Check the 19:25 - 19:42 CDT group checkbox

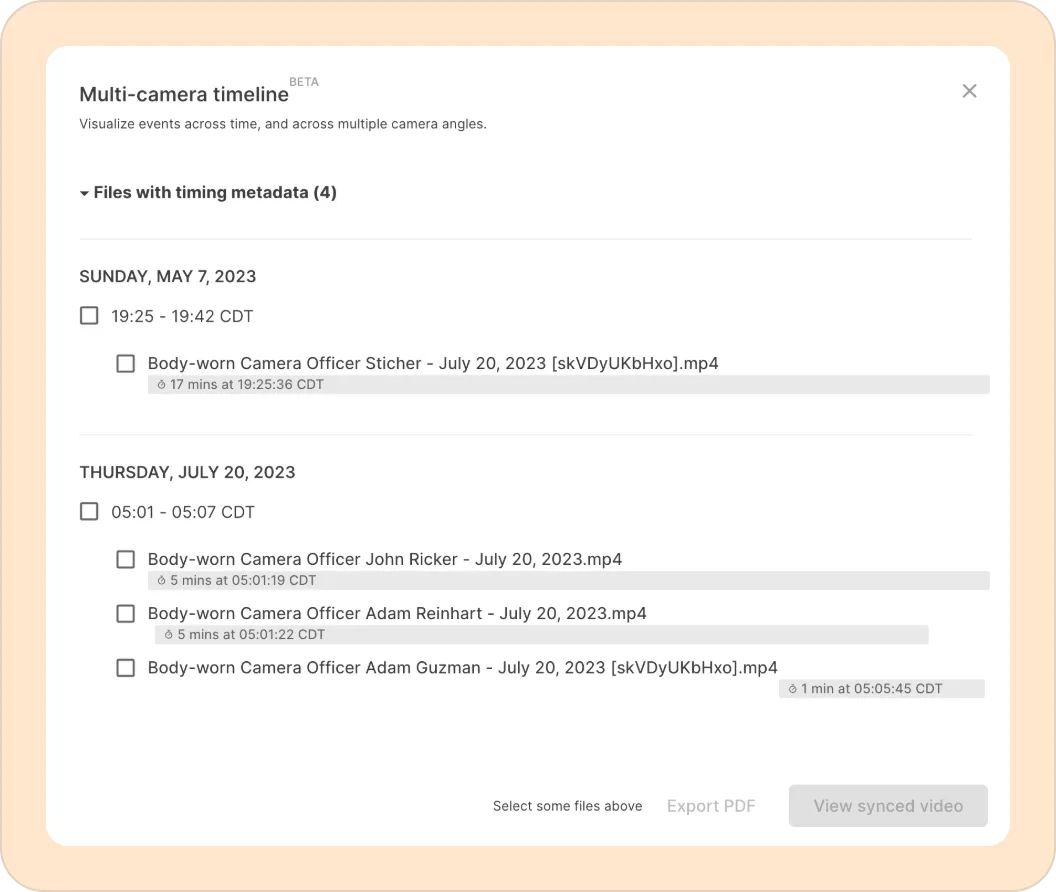pos(89,316)
